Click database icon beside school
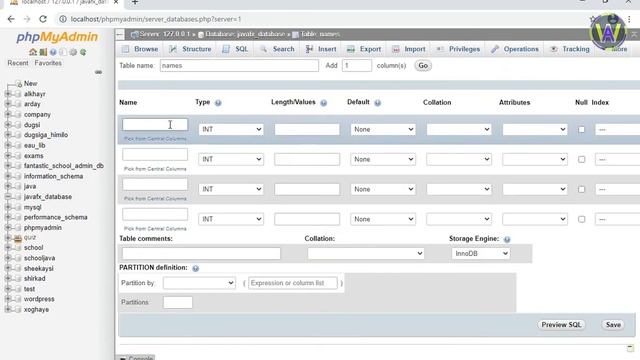Image resolution: width=640 pixels, height=360 pixels. pyautogui.click(x=18, y=248)
